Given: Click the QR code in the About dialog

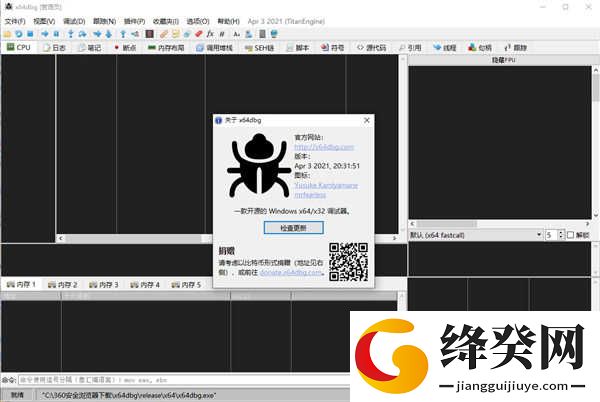Looking at the screenshot, I should tap(348, 262).
